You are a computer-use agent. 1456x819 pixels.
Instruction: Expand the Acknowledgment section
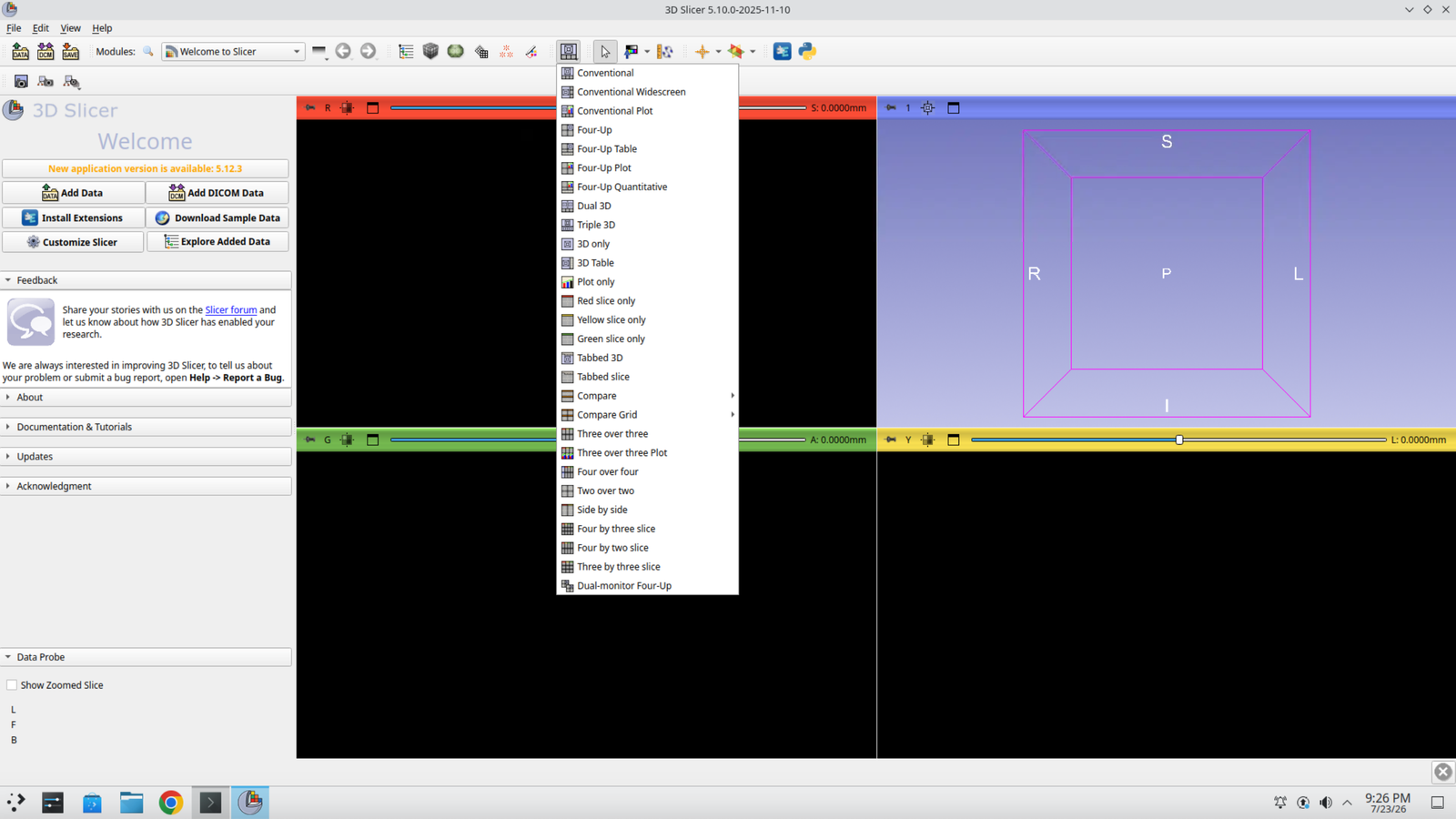(146, 486)
